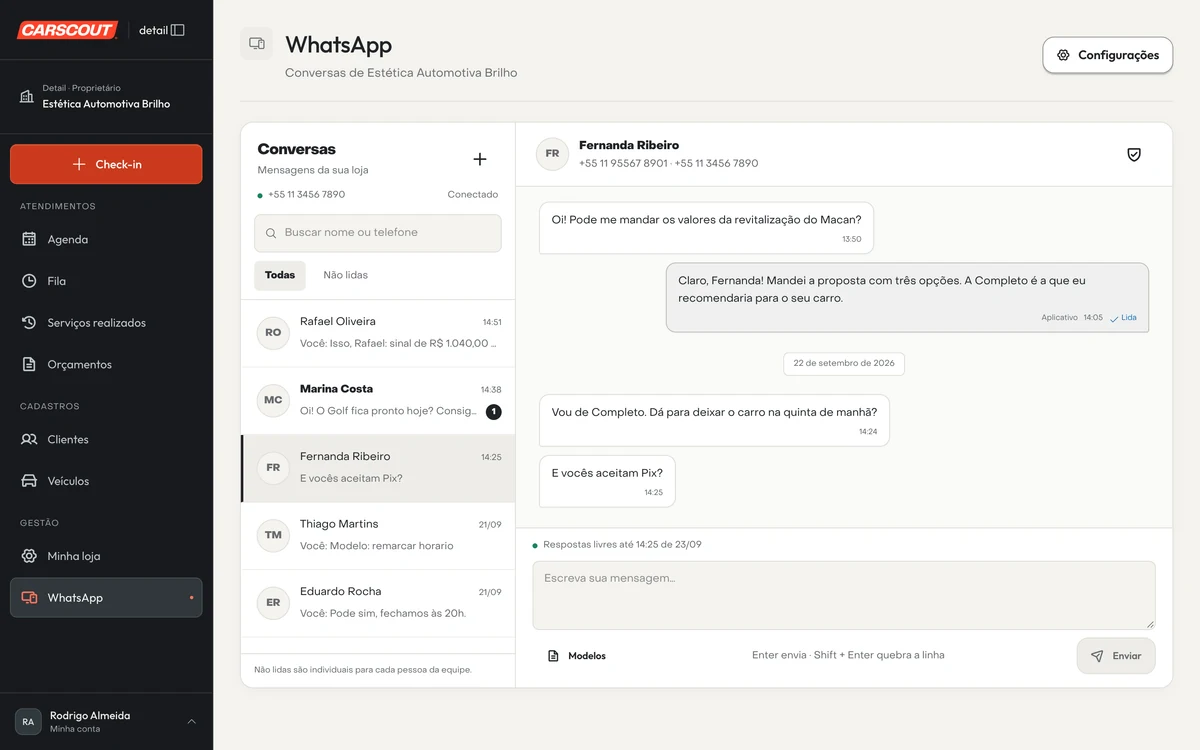This screenshot has height=750, width=1200.
Task: Click the connected phone number +55 11 3456 7890
Action: click(x=306, y=195)
